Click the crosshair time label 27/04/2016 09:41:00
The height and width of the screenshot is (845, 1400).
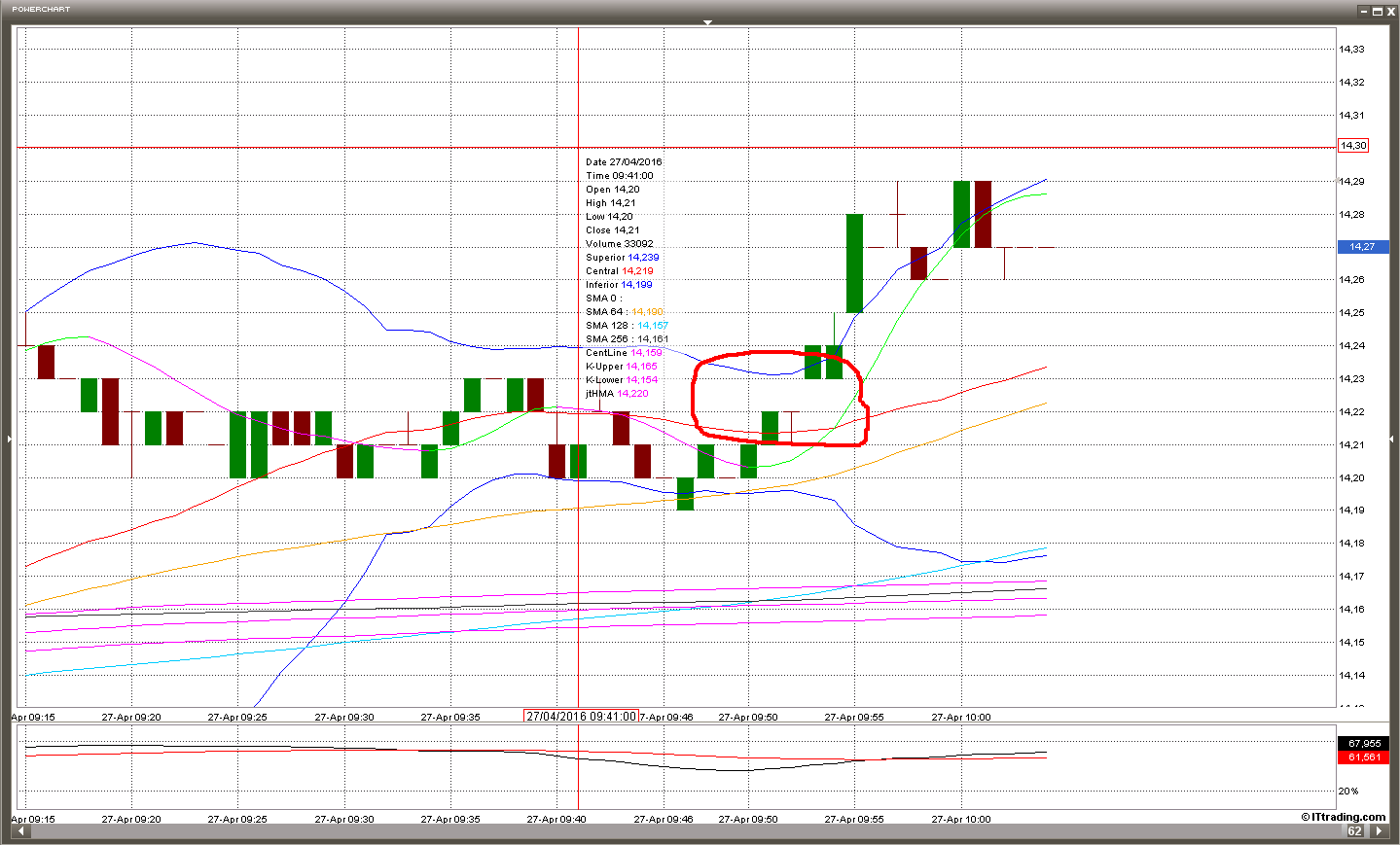(x=581, y=716)
